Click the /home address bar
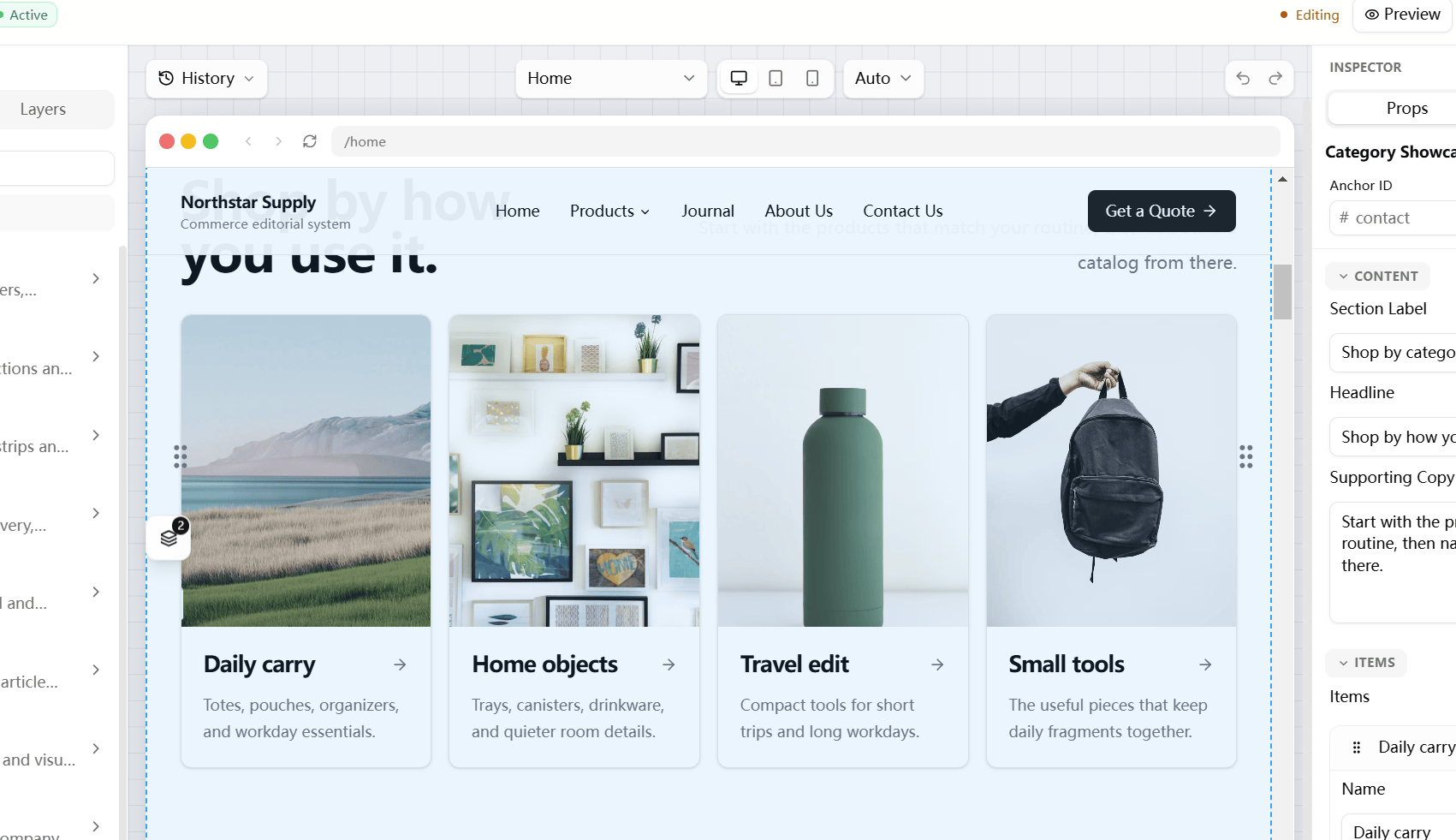1456x840 pixels. point(805,141)
